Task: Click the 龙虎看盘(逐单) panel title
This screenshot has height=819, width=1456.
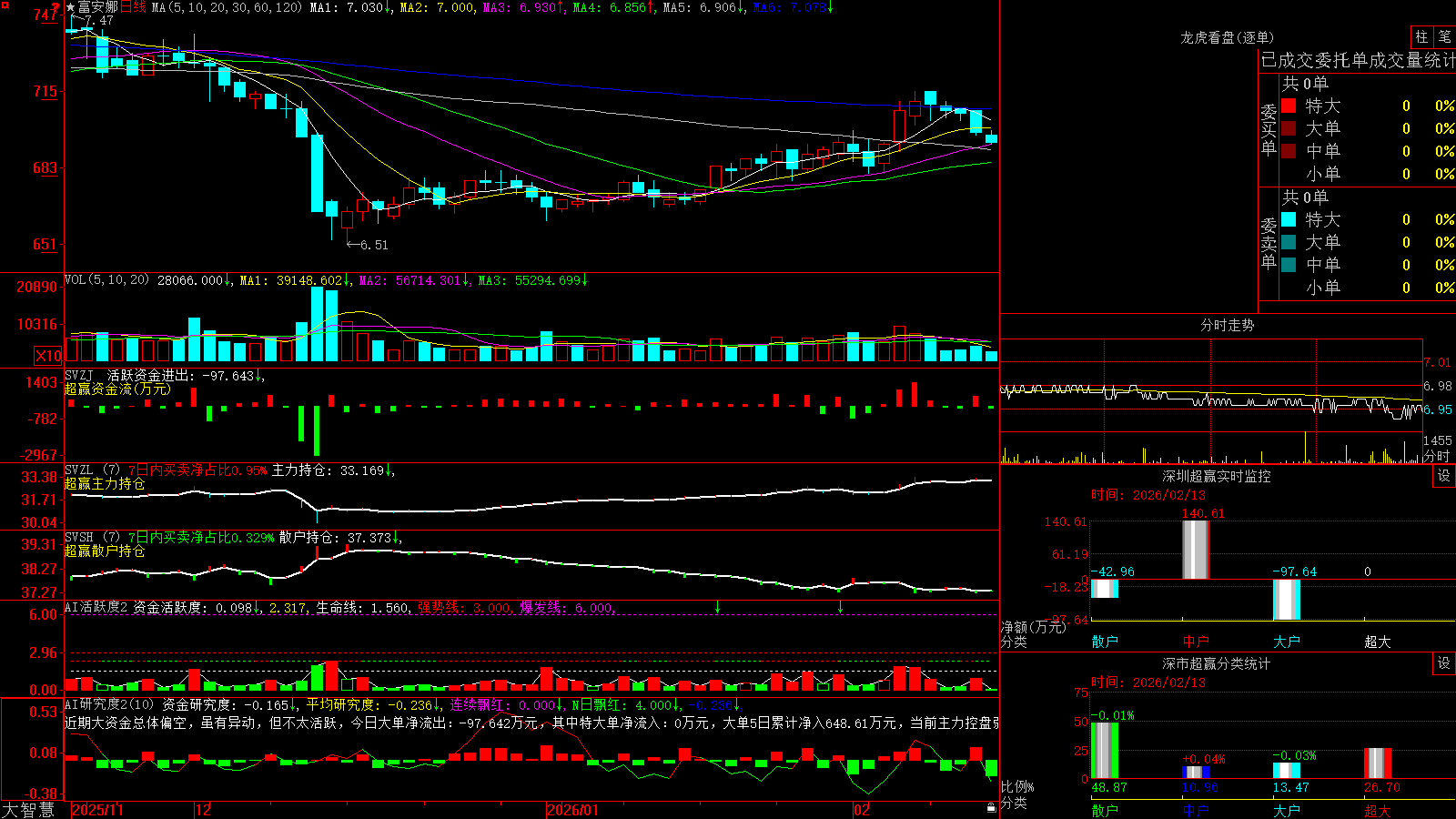Action: (1227, 37)
